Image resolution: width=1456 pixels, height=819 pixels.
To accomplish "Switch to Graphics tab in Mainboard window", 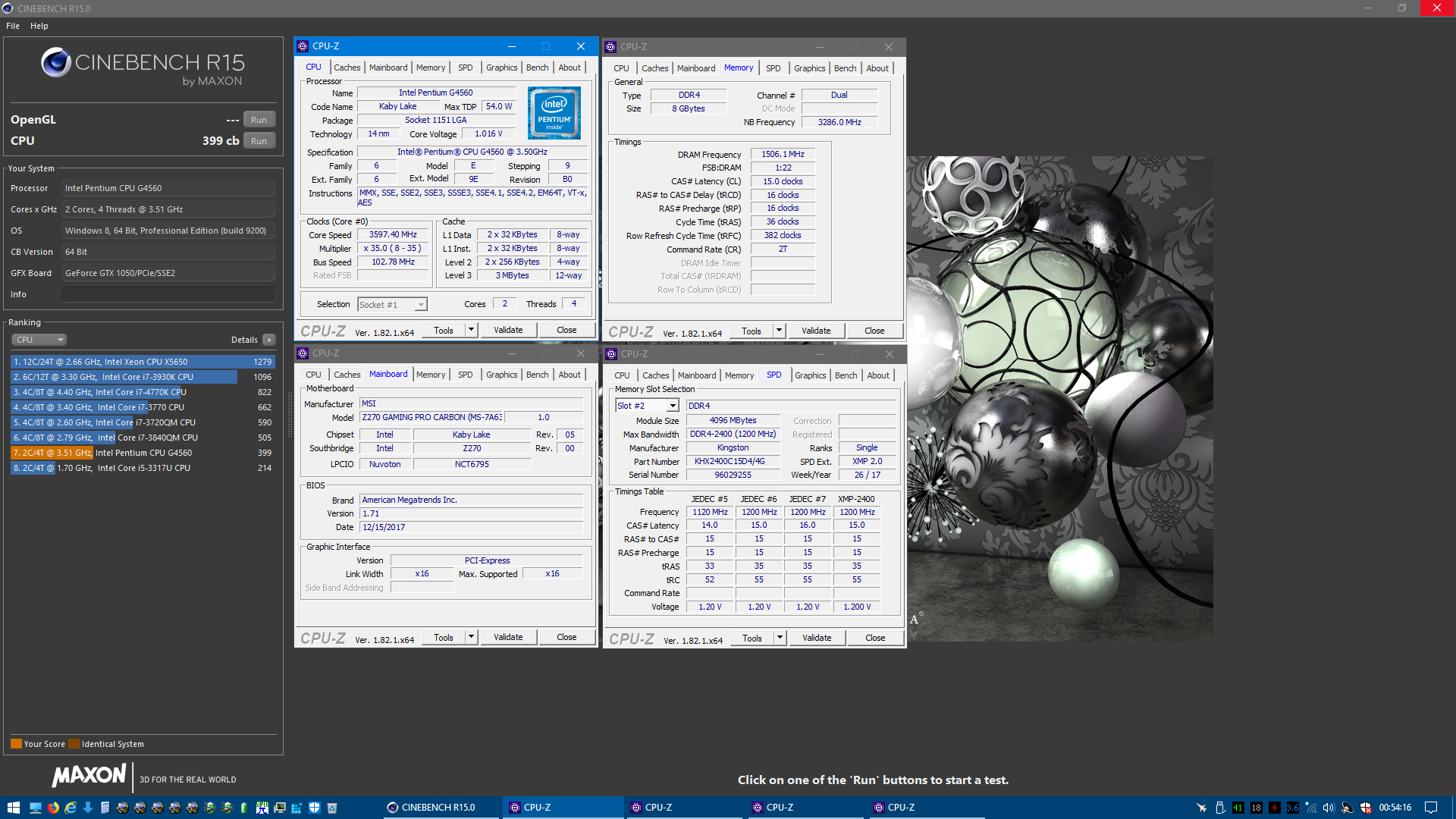I will point(501,375).
